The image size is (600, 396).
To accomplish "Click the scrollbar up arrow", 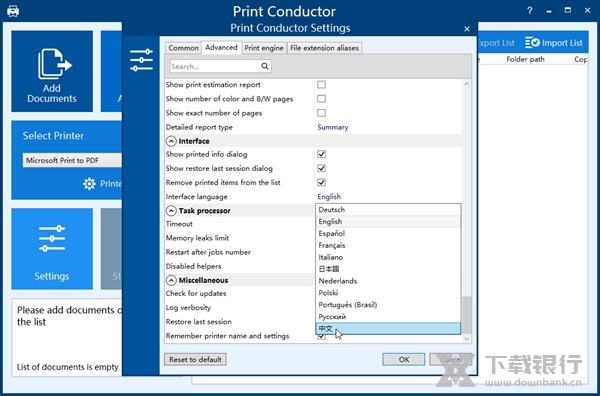I will [466, 84].
